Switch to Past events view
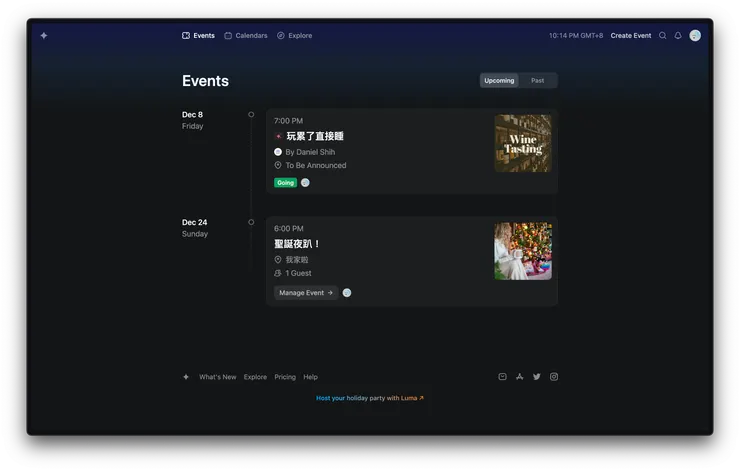740x471 pixels. [x=538, y=80]
